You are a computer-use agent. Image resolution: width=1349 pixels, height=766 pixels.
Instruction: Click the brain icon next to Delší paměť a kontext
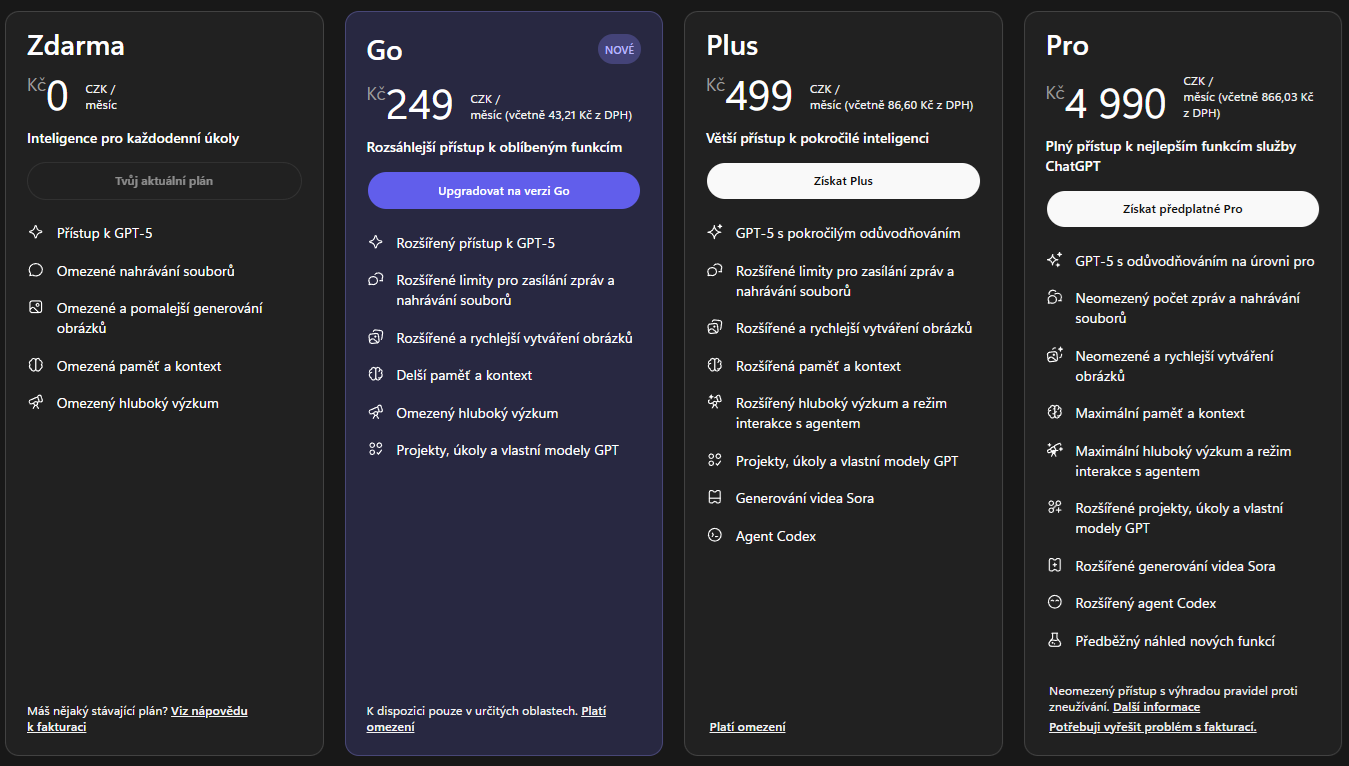(376, 375)
